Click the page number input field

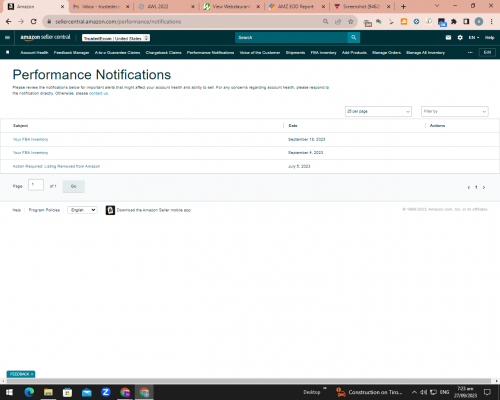36,185
